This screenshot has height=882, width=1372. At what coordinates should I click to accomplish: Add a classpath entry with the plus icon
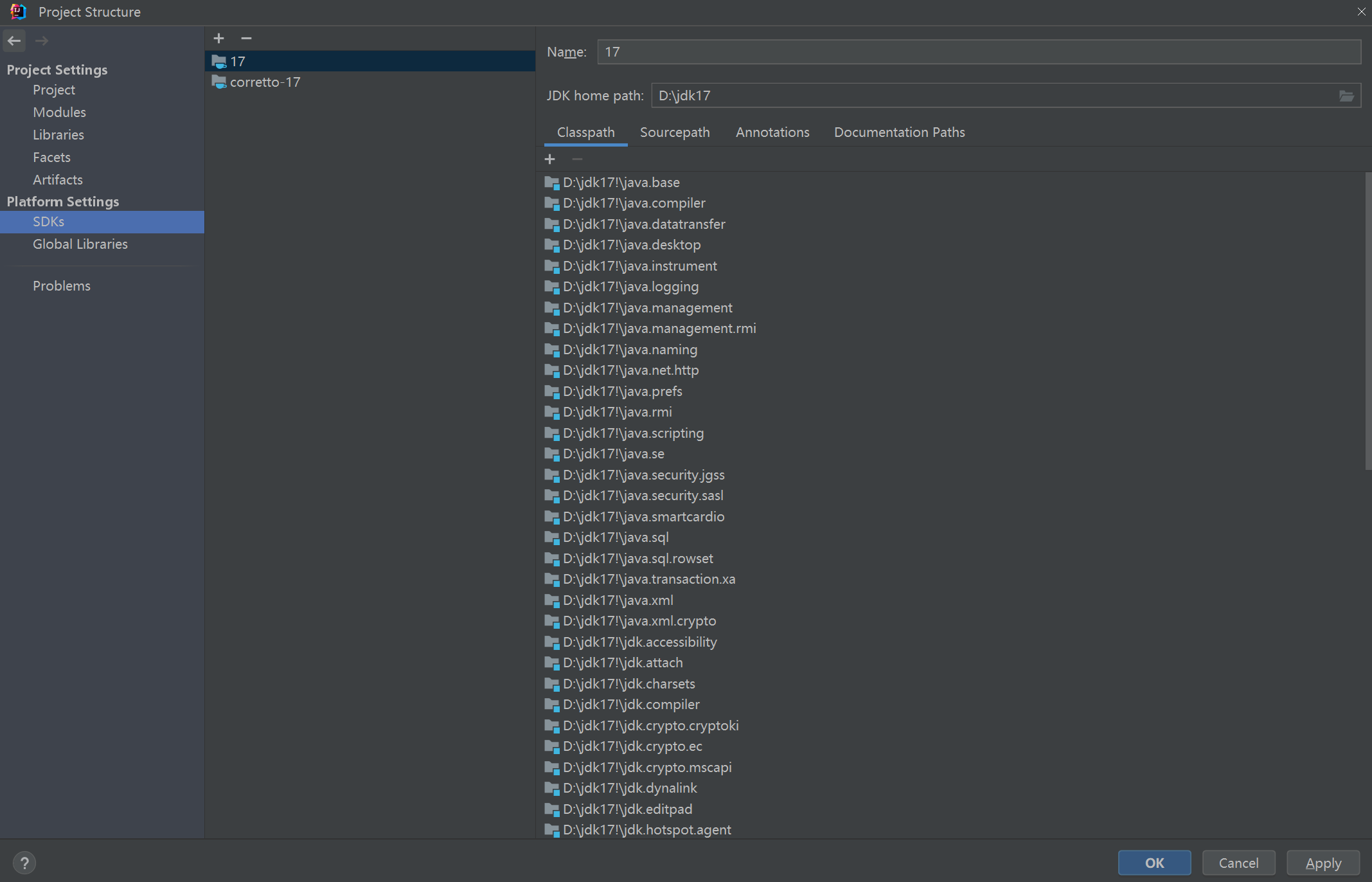[x=549, y=159]
